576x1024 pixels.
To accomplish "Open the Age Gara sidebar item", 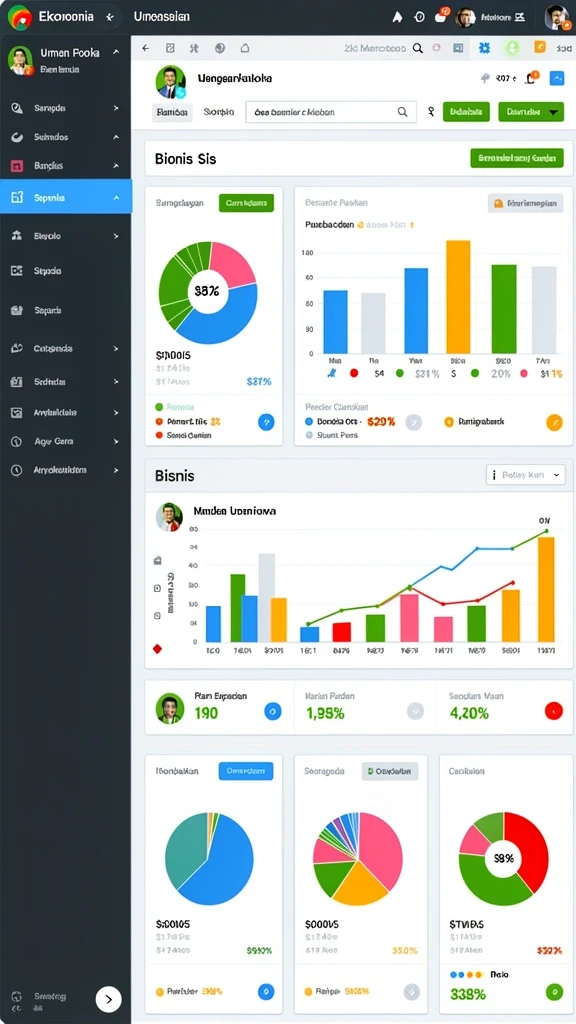I will tap(66, 441).
